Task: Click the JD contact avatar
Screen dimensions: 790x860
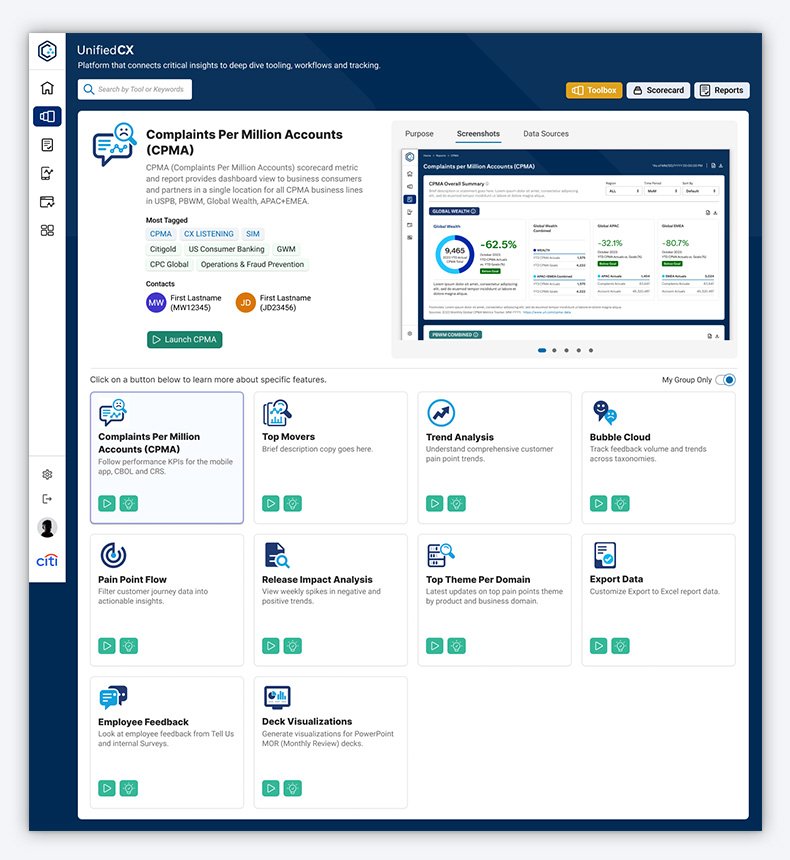Action: click(246, 302)
